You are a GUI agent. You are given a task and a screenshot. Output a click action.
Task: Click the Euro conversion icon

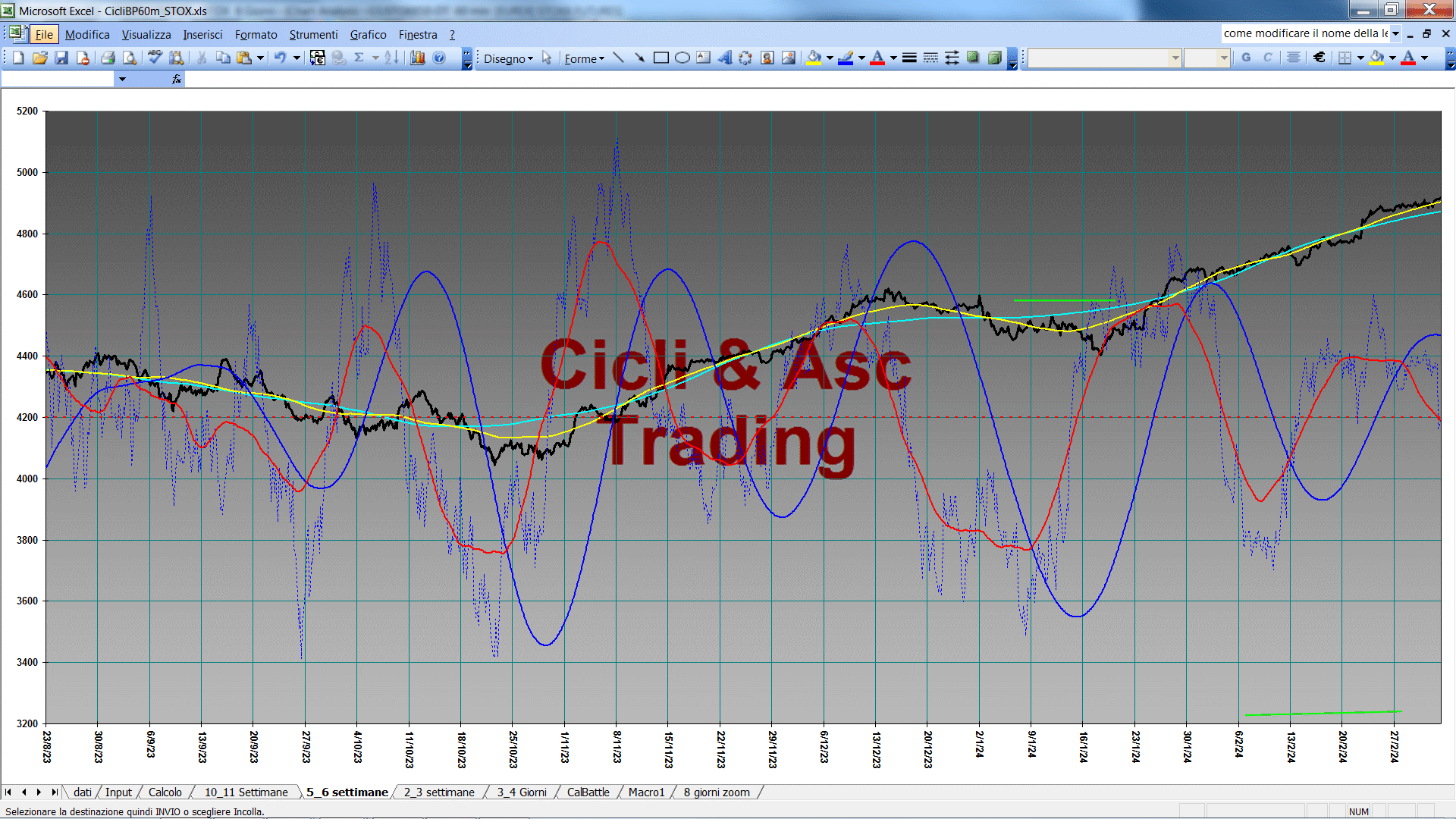[x=318, y=58]
